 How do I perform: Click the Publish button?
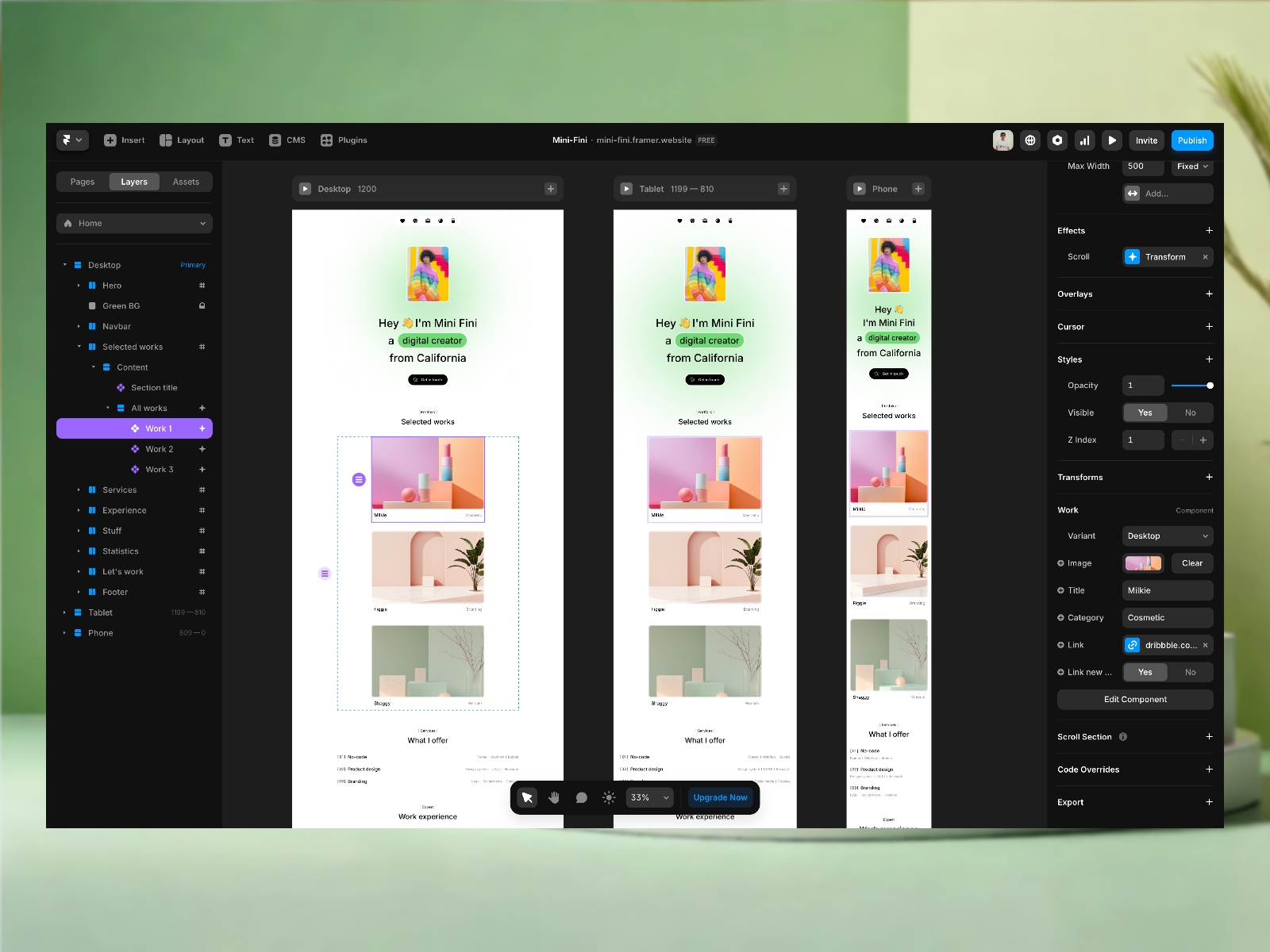click(x=1191, y=140)
